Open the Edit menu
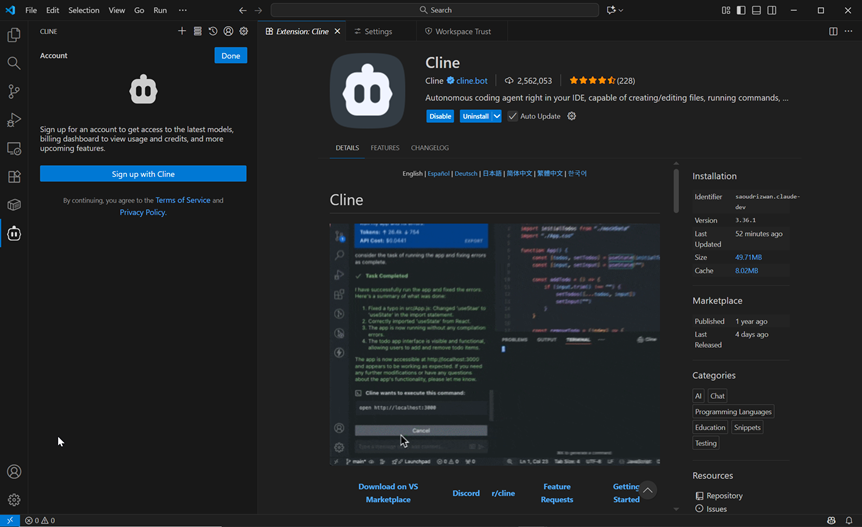 [x=52, y=10]
